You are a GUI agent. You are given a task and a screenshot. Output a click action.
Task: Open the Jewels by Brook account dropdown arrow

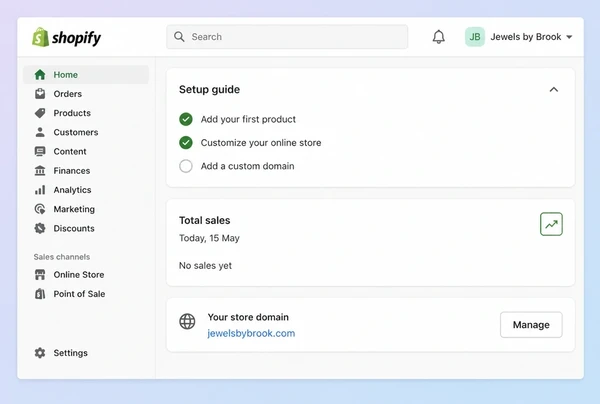(x=569, y=37)
